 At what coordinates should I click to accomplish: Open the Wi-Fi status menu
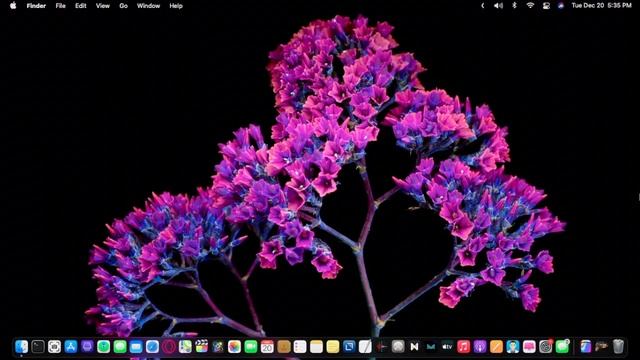[x=530, y=6]
